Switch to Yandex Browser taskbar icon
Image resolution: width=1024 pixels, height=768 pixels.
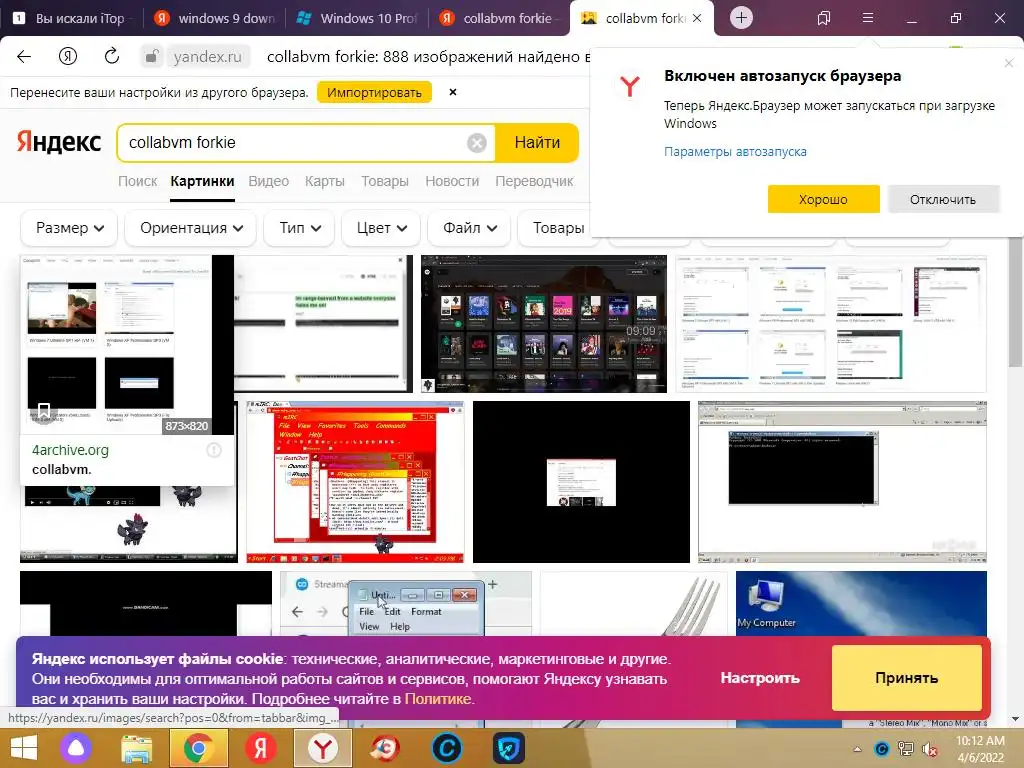[x=323, y=748]
